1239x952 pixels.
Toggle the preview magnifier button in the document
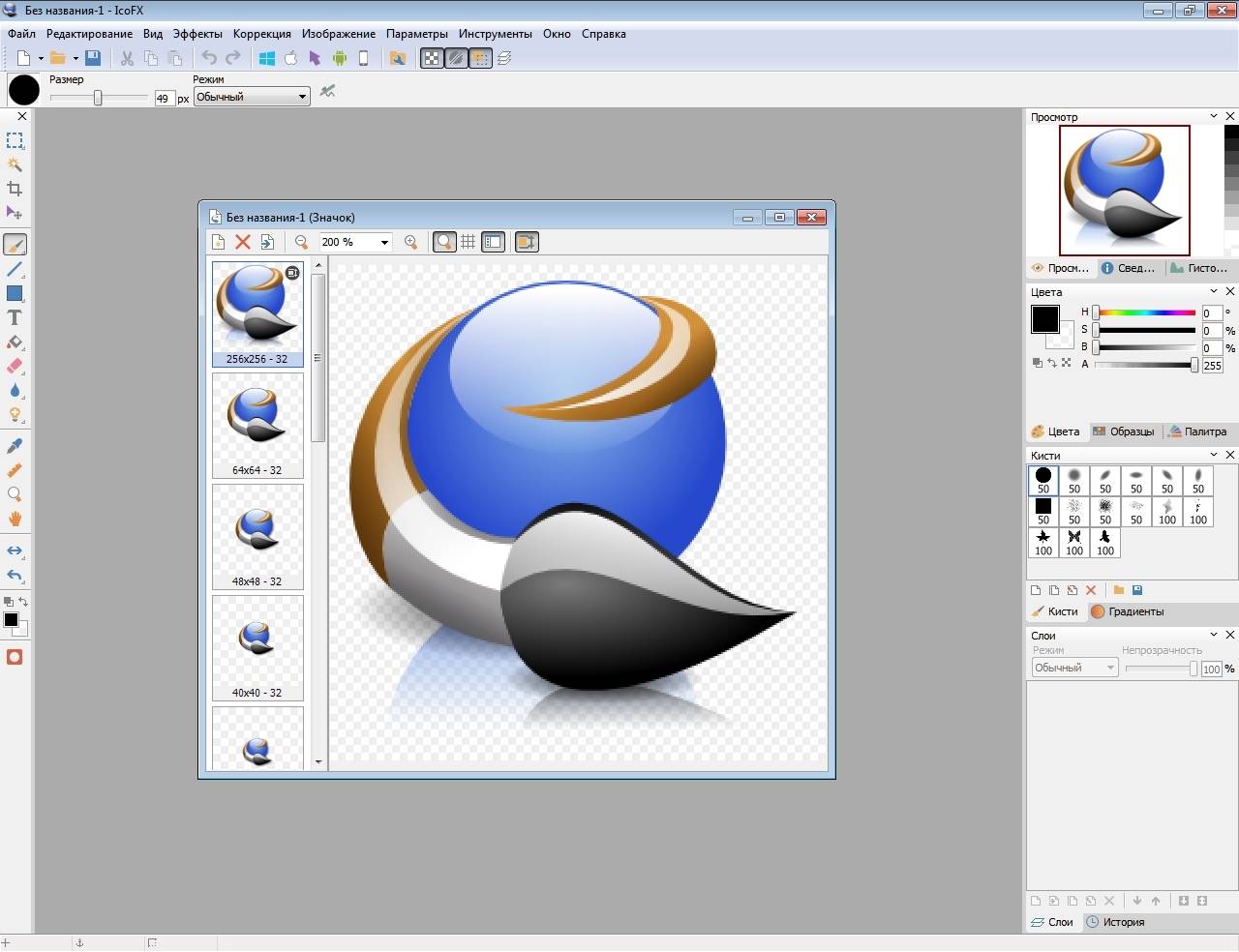[x=444, y=242]
